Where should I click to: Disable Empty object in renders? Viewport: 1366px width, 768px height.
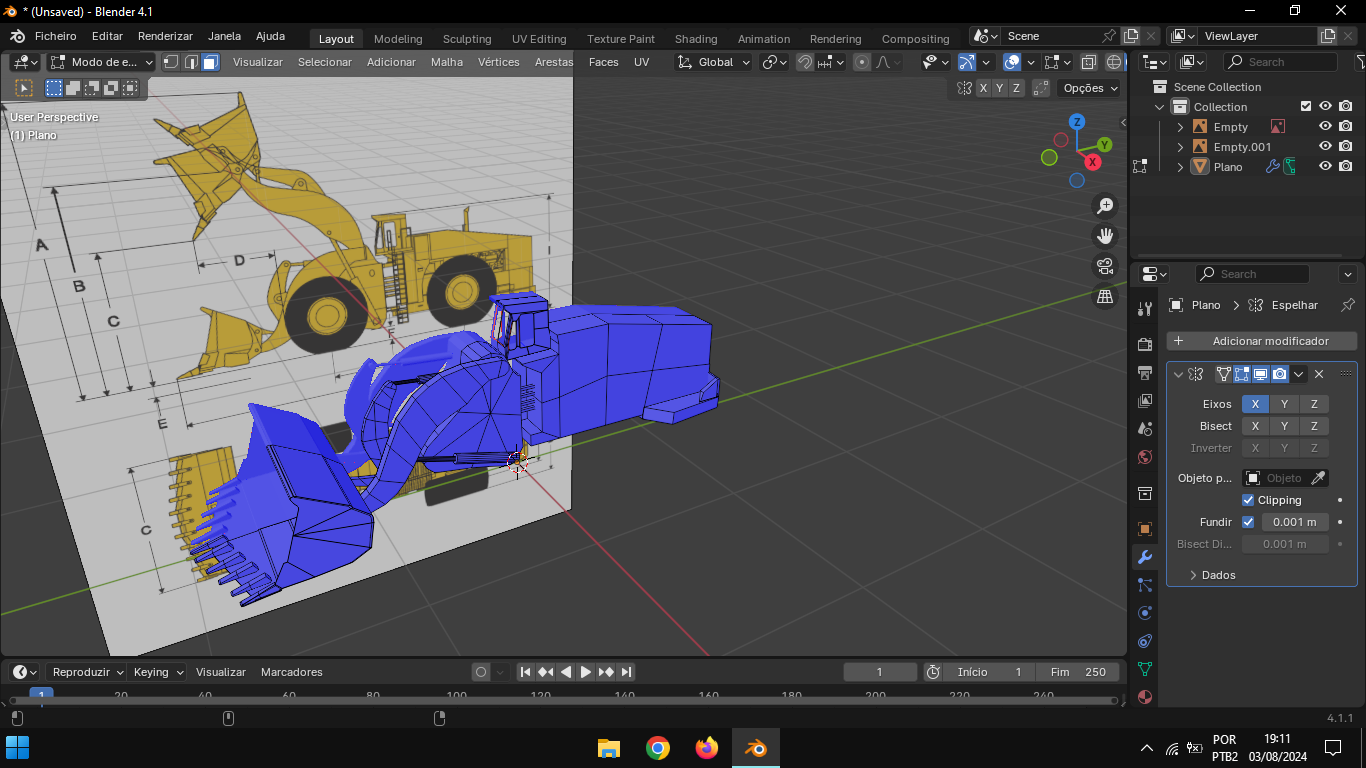(x=1346, y=126)
